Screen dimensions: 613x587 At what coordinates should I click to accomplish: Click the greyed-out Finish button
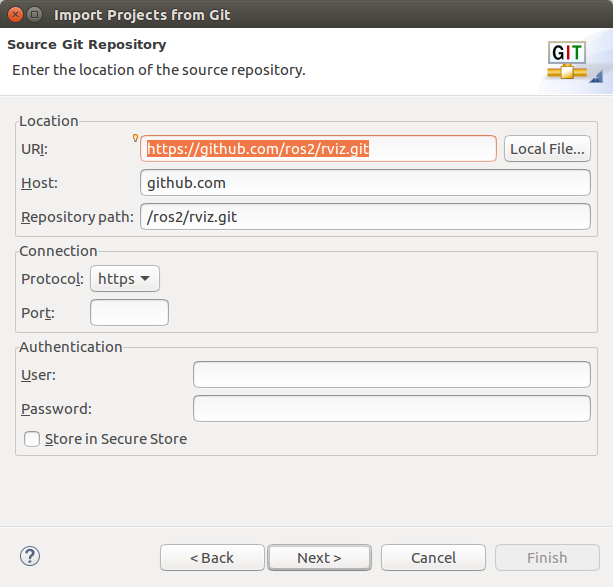(x=547, y=558)
